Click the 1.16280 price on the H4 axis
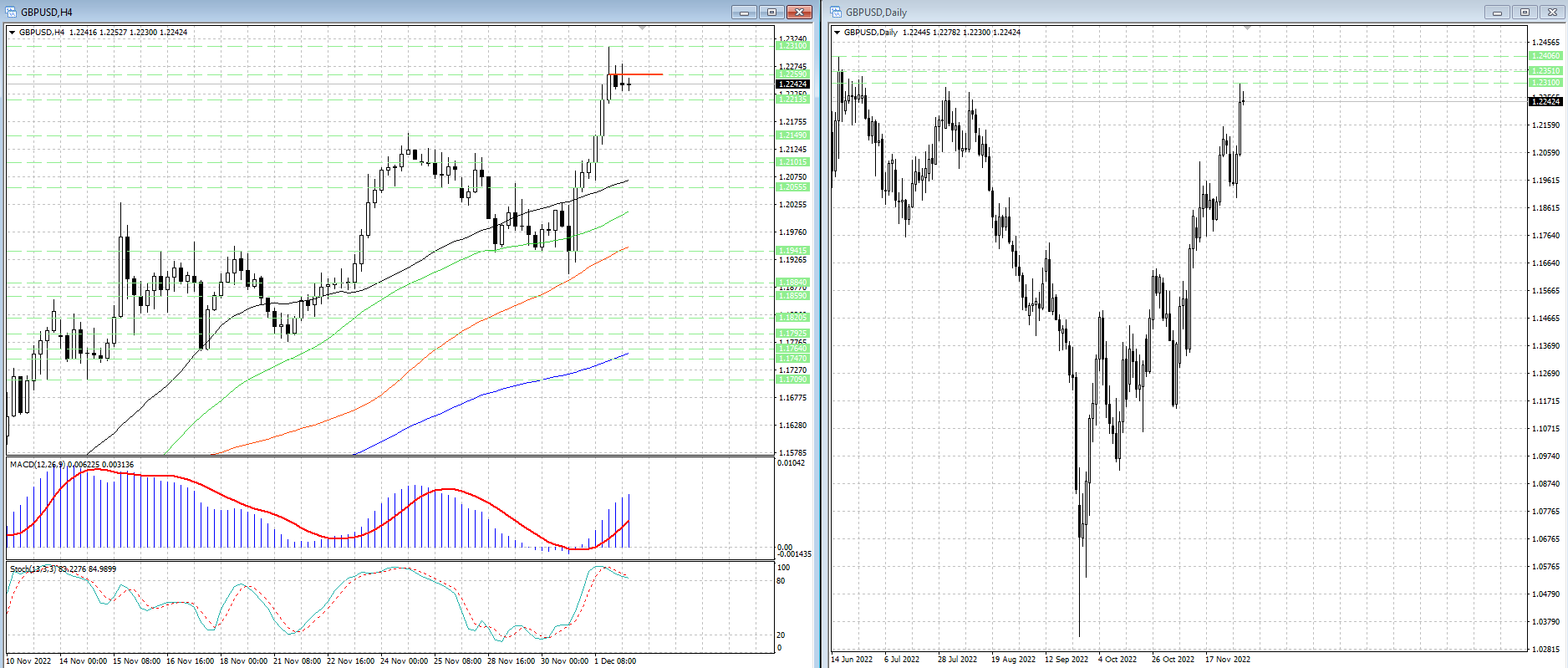 click(792, 426)
